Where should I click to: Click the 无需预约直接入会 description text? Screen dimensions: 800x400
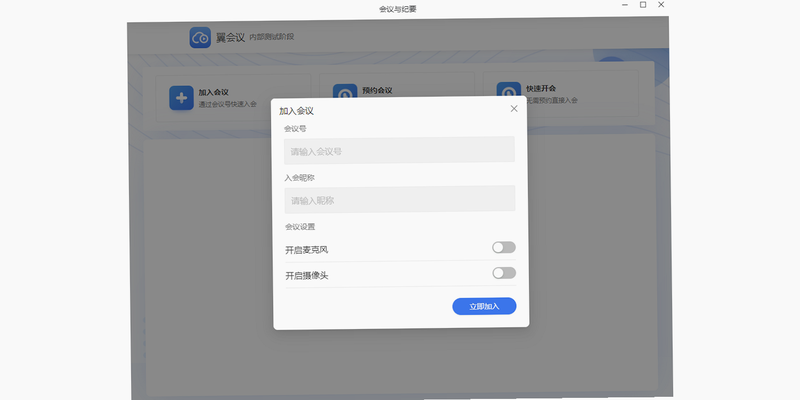[552, 101]
